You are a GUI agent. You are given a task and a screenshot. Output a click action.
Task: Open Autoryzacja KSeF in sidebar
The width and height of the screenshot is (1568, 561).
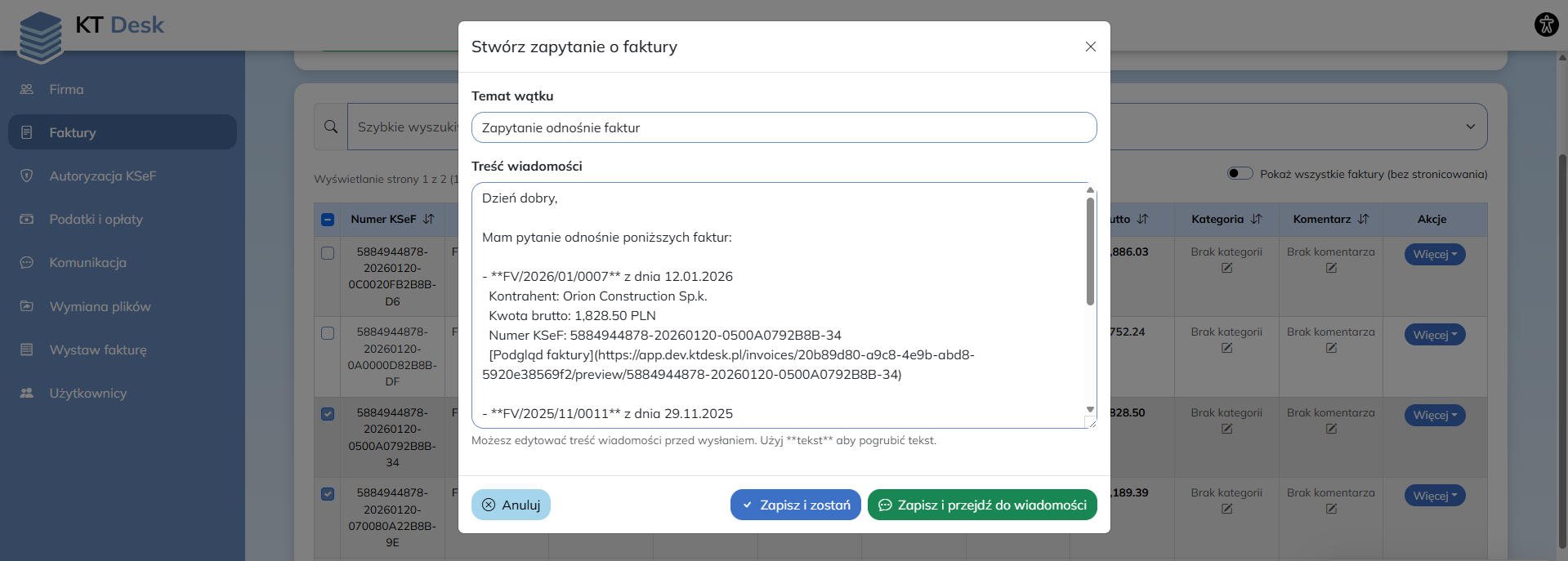(x=102, y=176)
